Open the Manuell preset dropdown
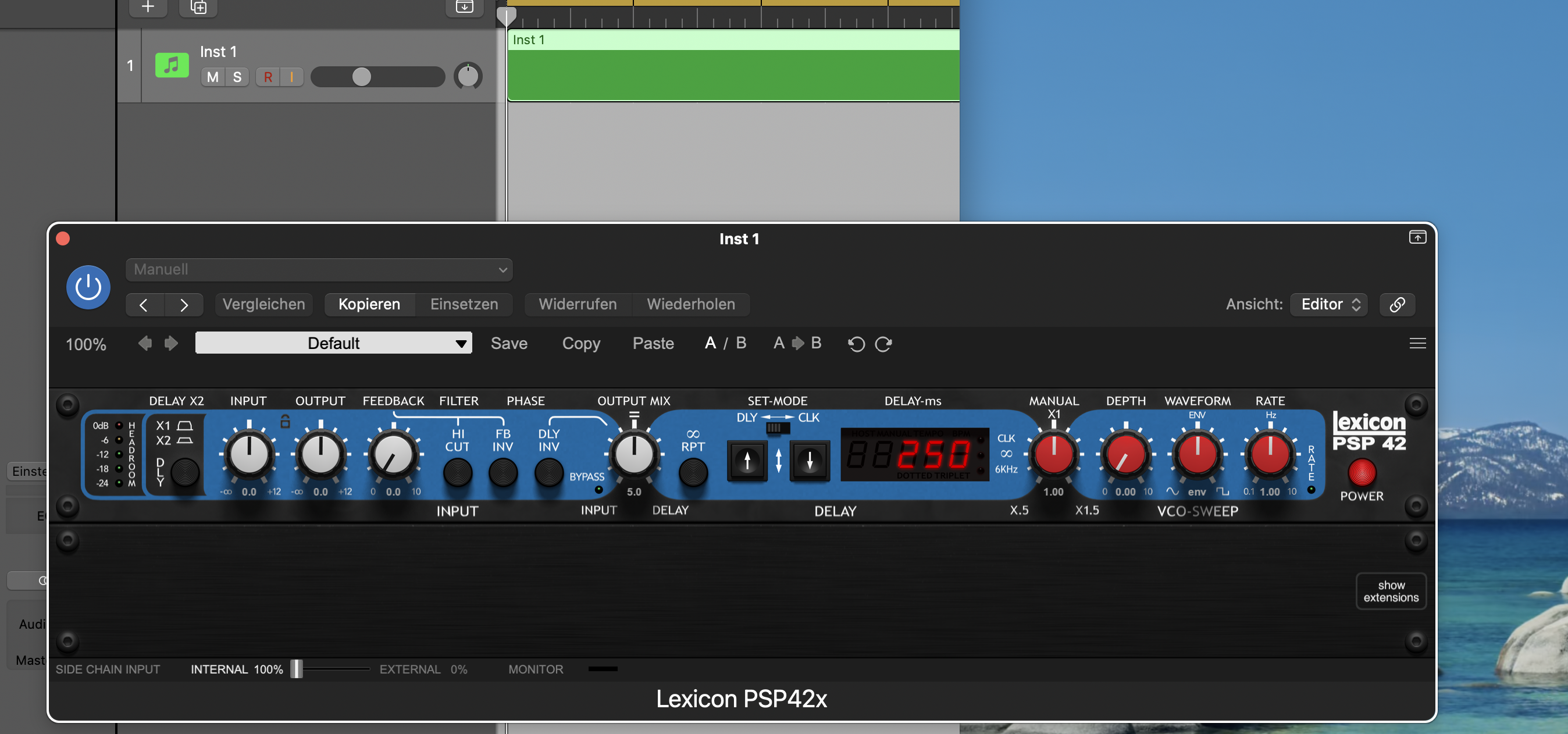Image resolution: width=1568 pixels, height=734 pixels. 319,270
